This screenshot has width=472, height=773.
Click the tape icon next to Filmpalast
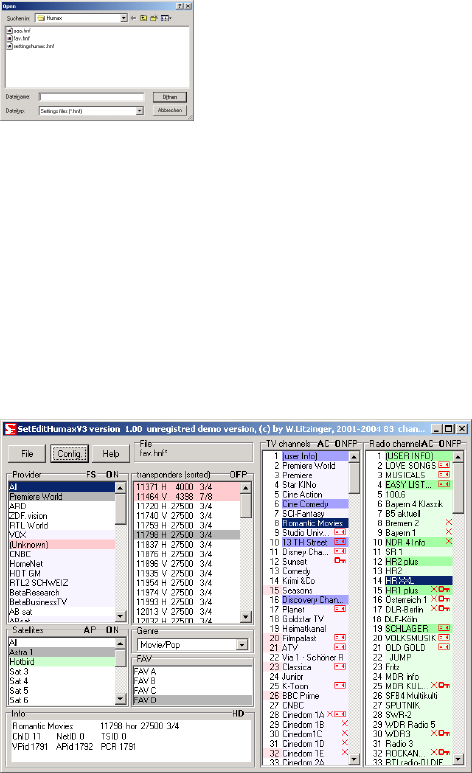coord(340,638)
